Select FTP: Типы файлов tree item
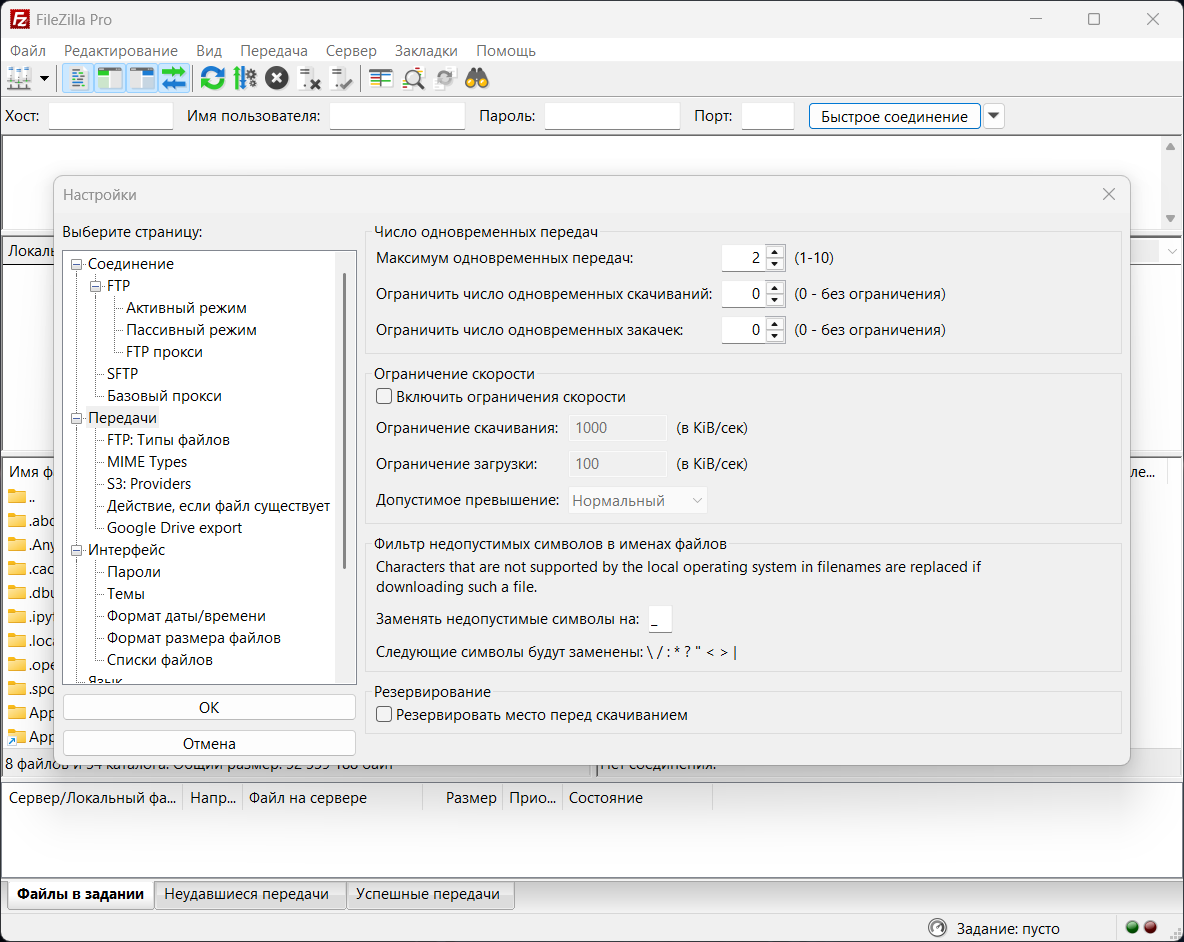This screenshot has height=942, width=1184. point(168,440)
